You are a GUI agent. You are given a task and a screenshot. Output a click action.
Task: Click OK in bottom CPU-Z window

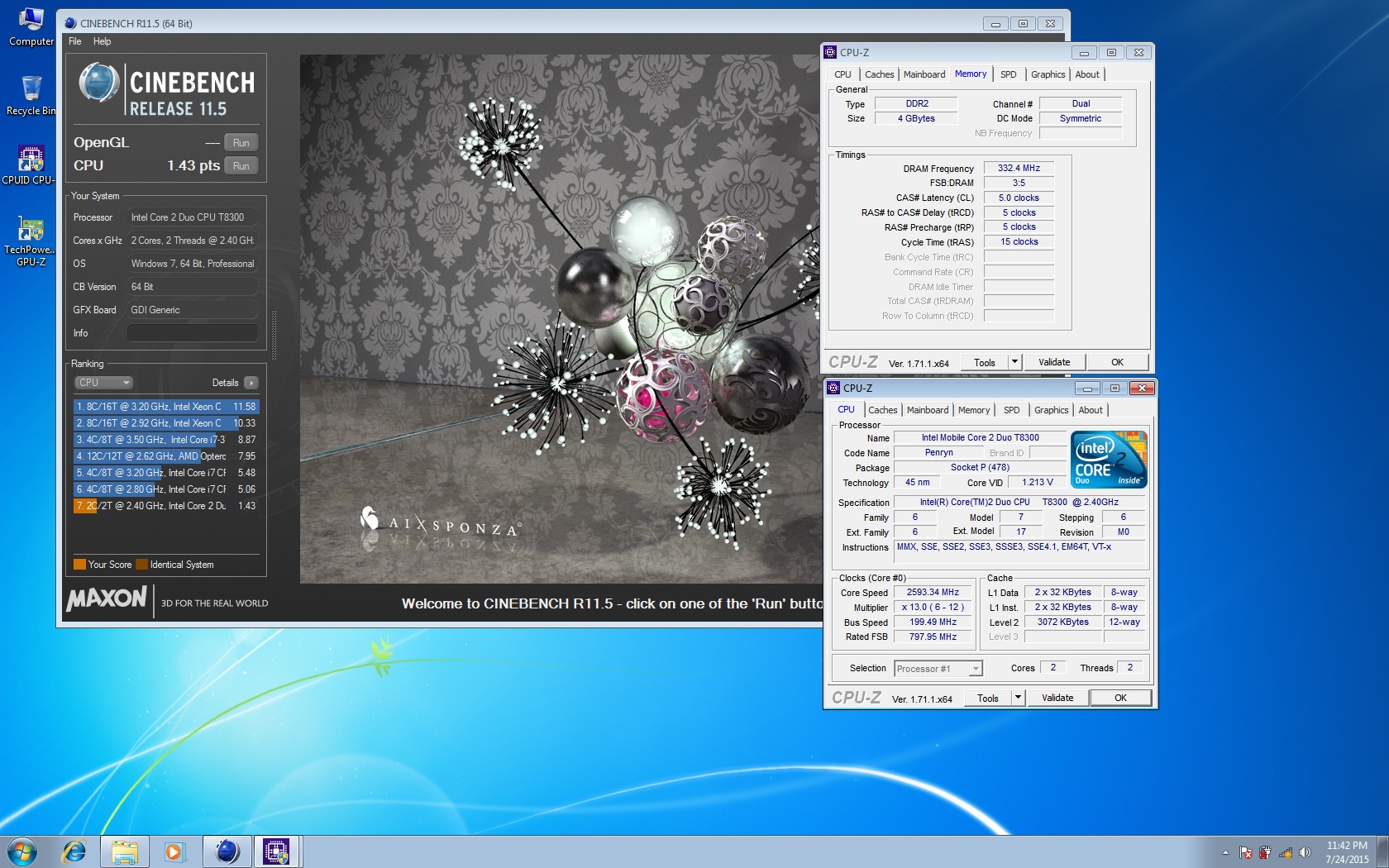1120,698
